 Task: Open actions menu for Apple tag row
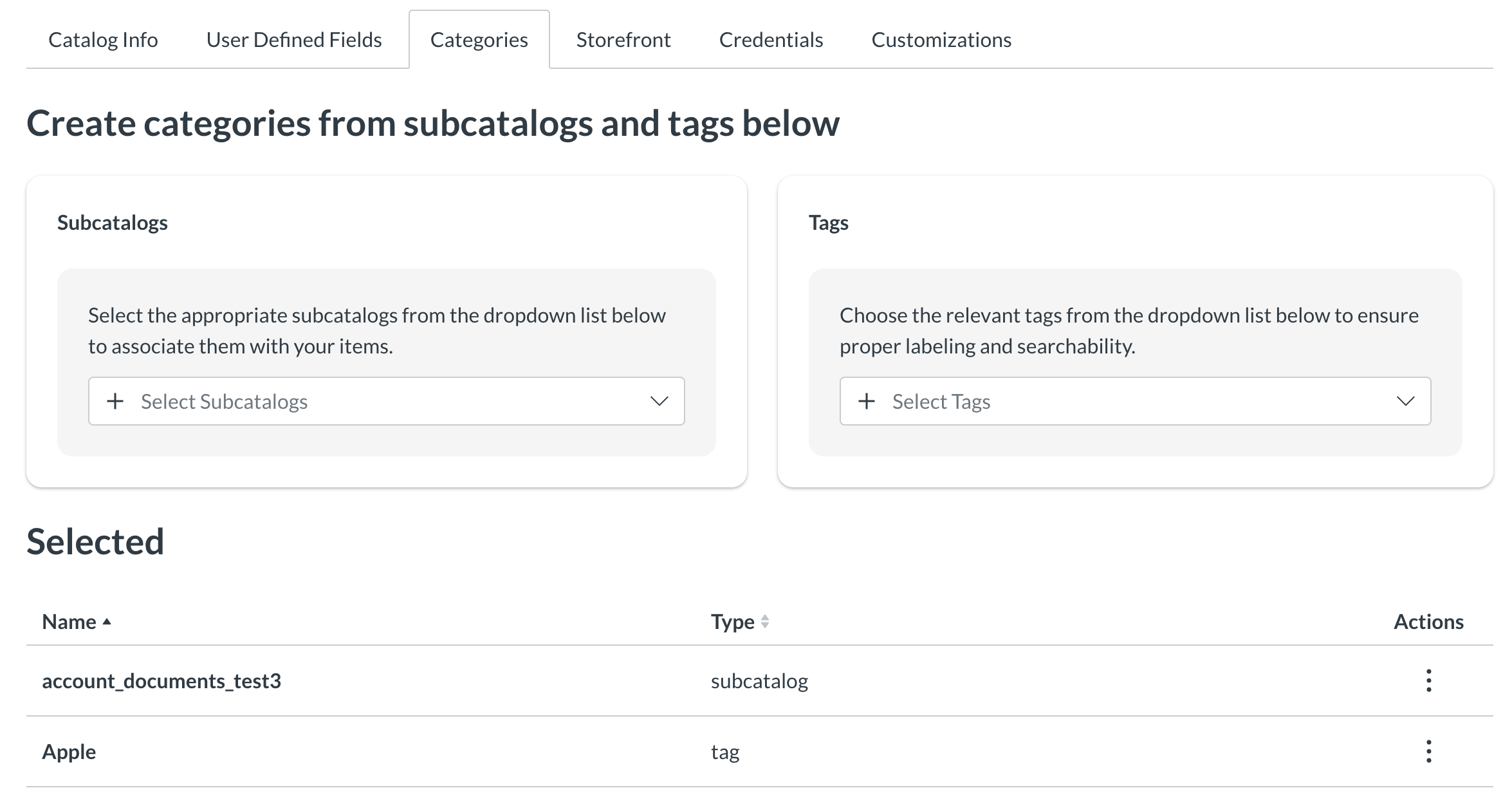1428,751
